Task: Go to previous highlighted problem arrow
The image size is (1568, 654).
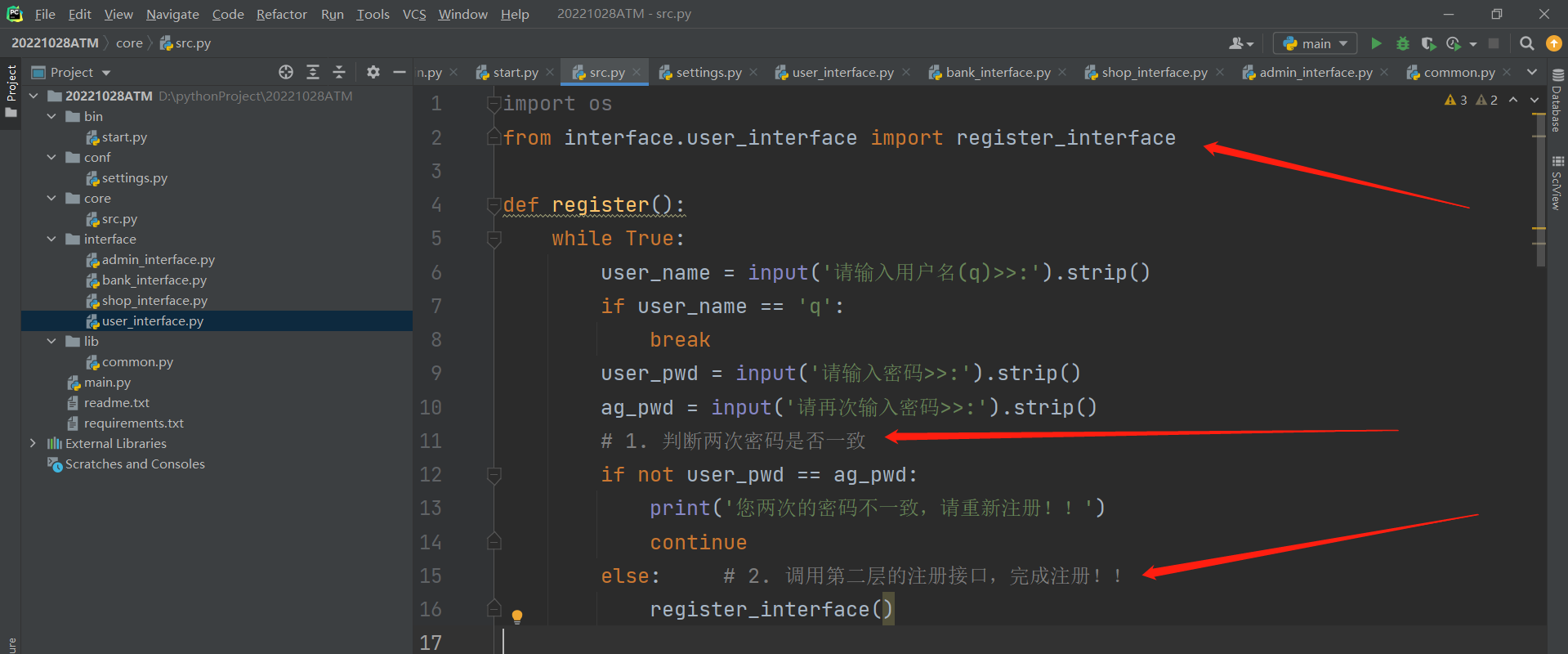Action: (x=1513, y=100)
